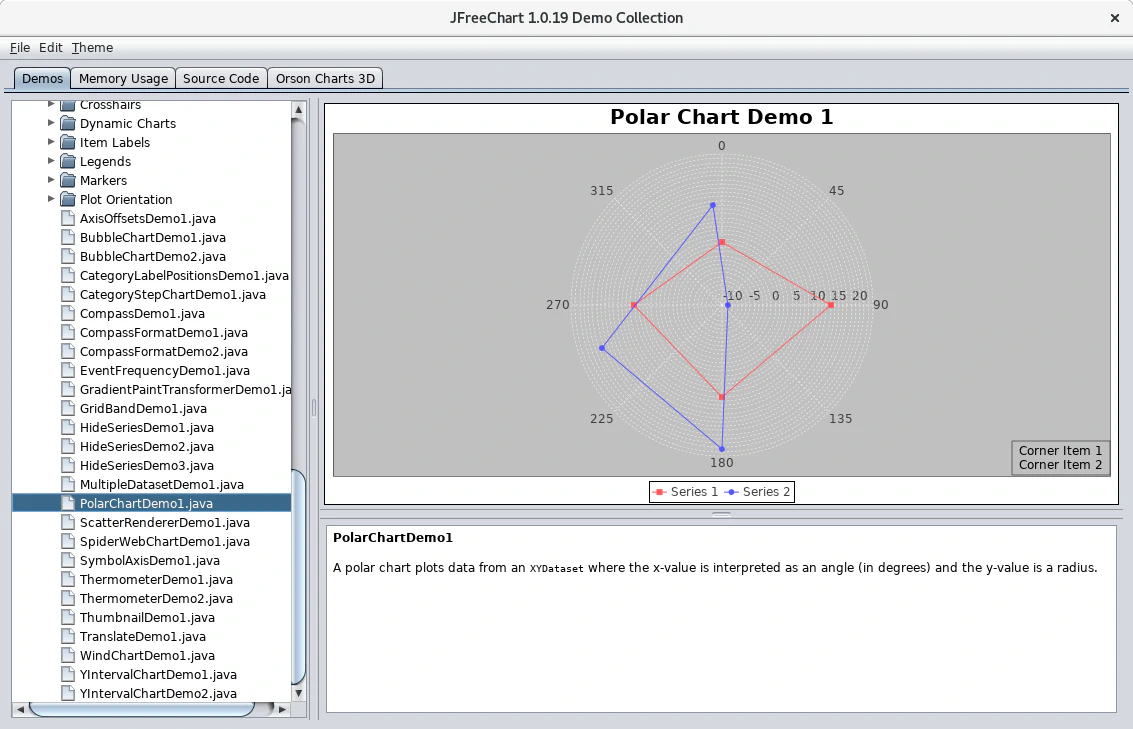
Task: Click the file icon beside ThermometerDemo1.java
Action: click(x=67, y=580)
